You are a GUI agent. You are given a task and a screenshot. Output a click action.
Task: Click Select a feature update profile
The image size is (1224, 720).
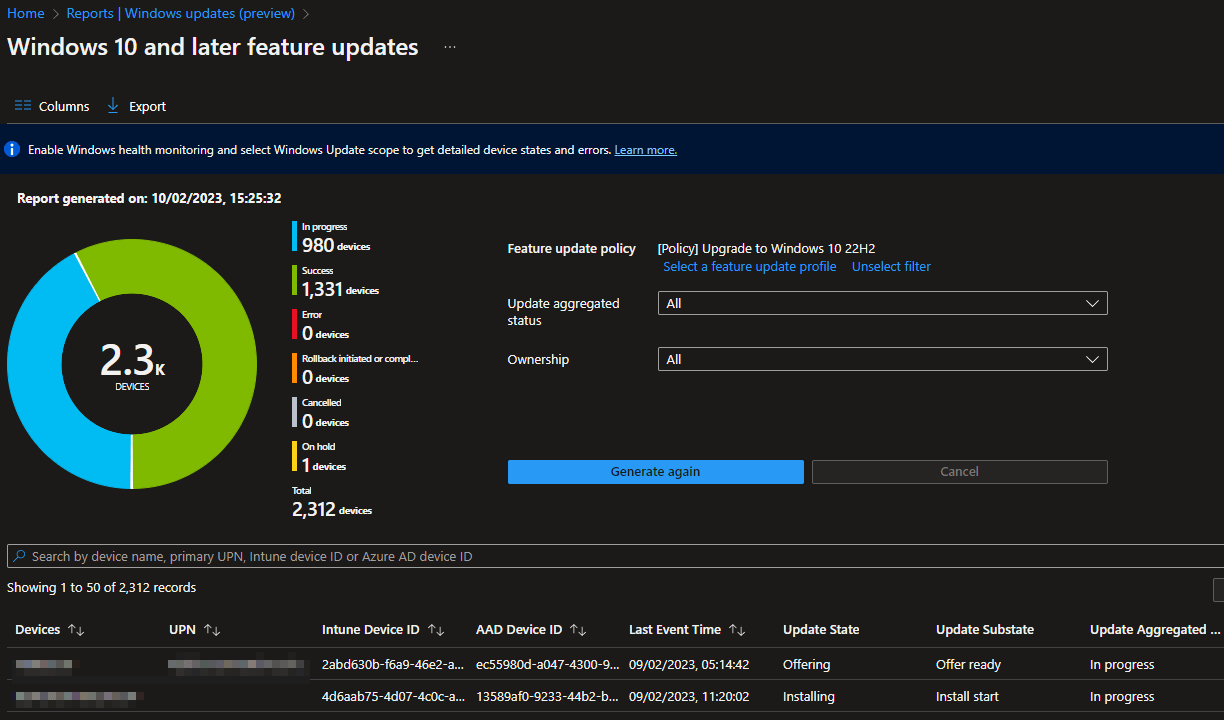click(750, 267)
